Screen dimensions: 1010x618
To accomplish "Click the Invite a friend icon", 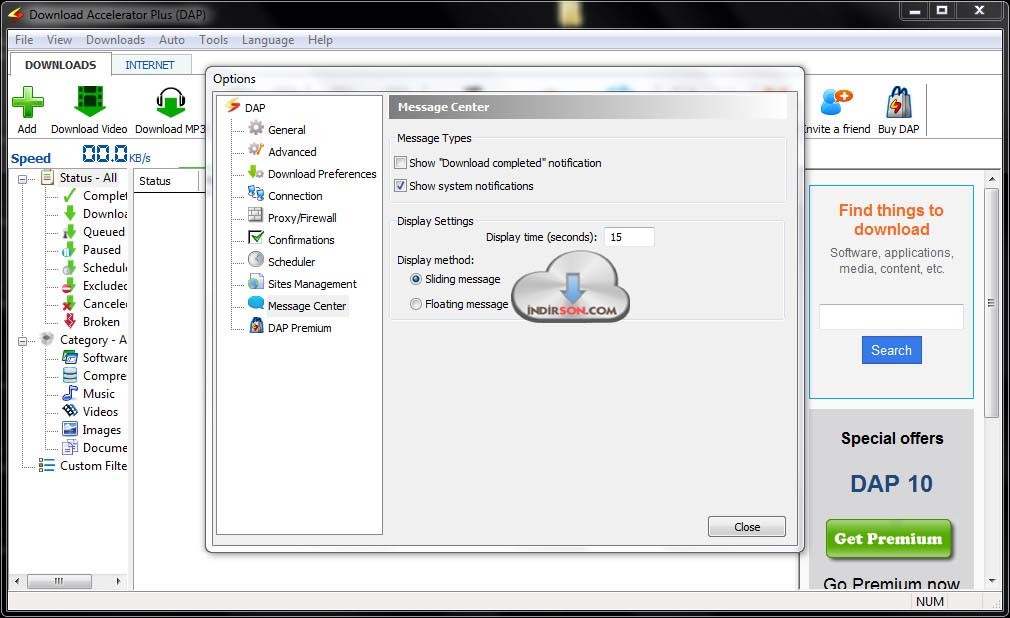I will [836, 102].
